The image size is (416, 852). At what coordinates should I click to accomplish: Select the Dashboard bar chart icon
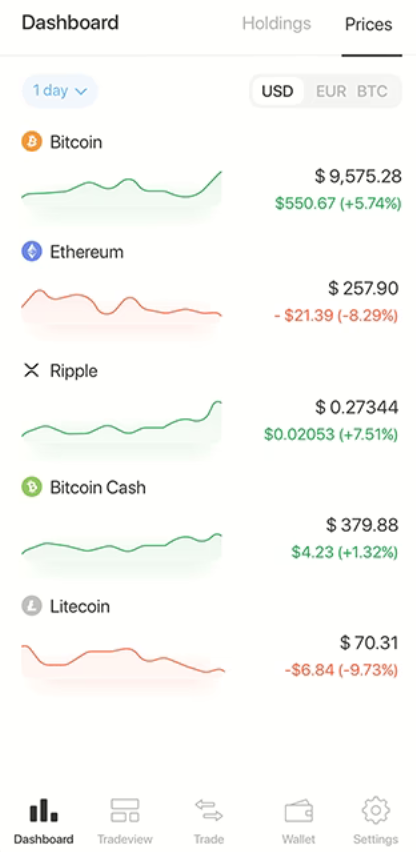point(43,820)
